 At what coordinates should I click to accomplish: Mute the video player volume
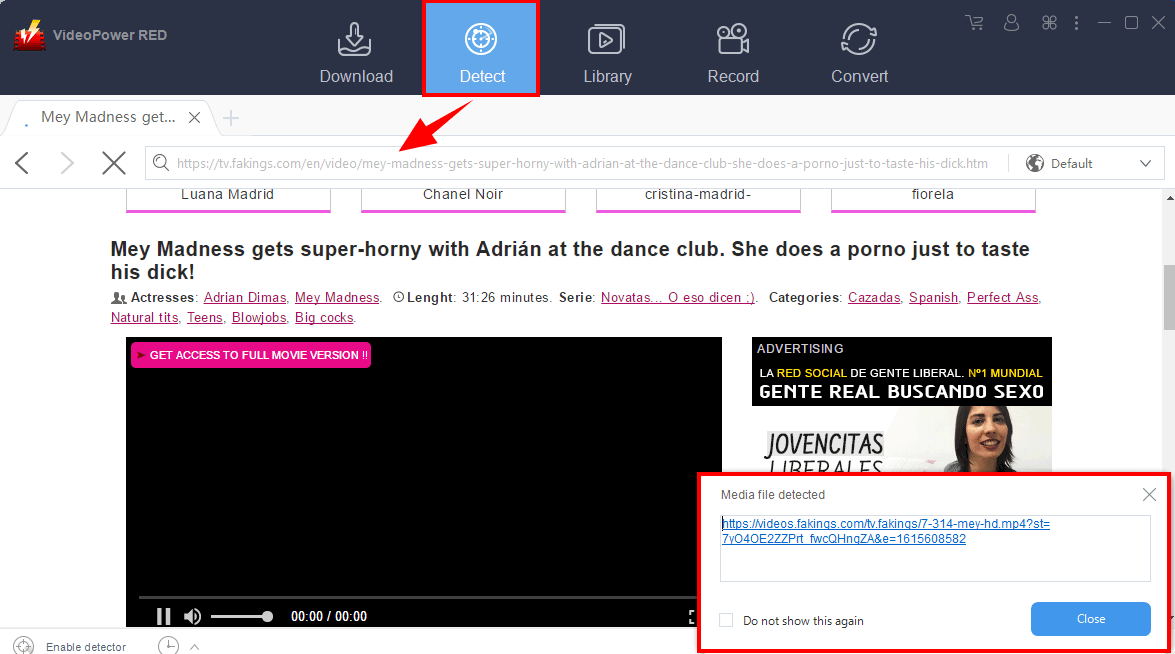[193, 617]
